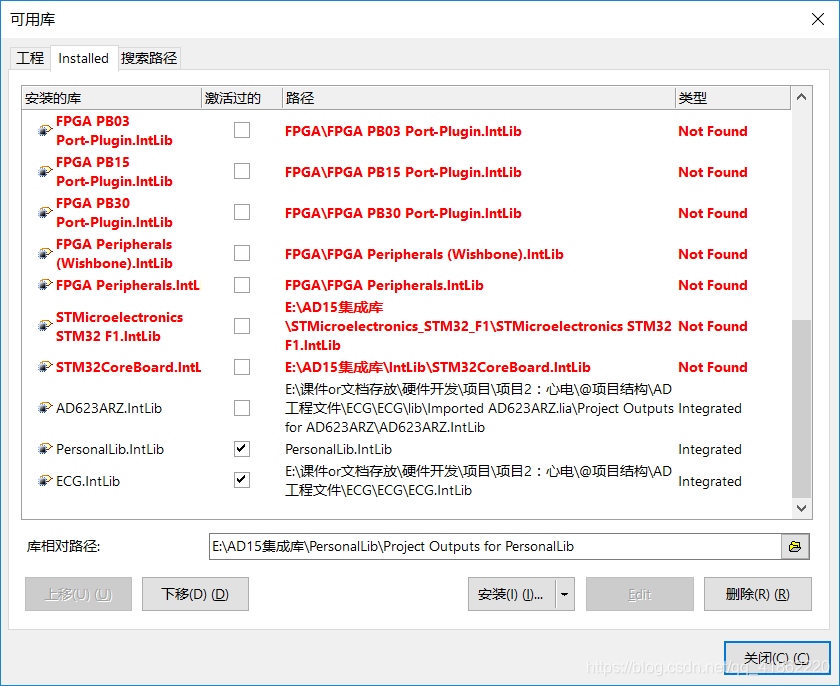This screenshot has width=840, height=686.
Task: Click the library list scrollbar thumb
Action: point(801,409)
